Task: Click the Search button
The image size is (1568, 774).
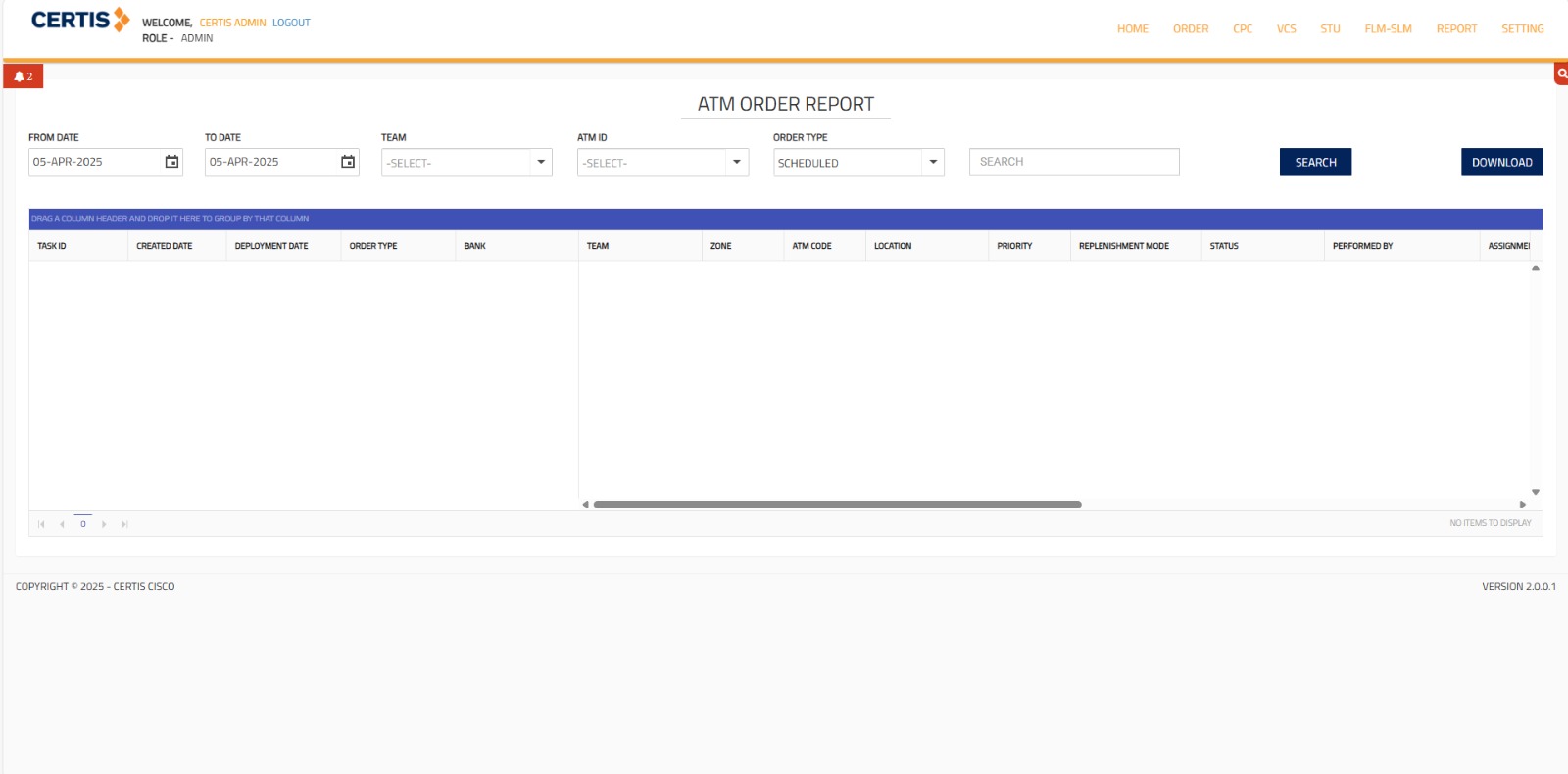Action: pos(1315,163)
